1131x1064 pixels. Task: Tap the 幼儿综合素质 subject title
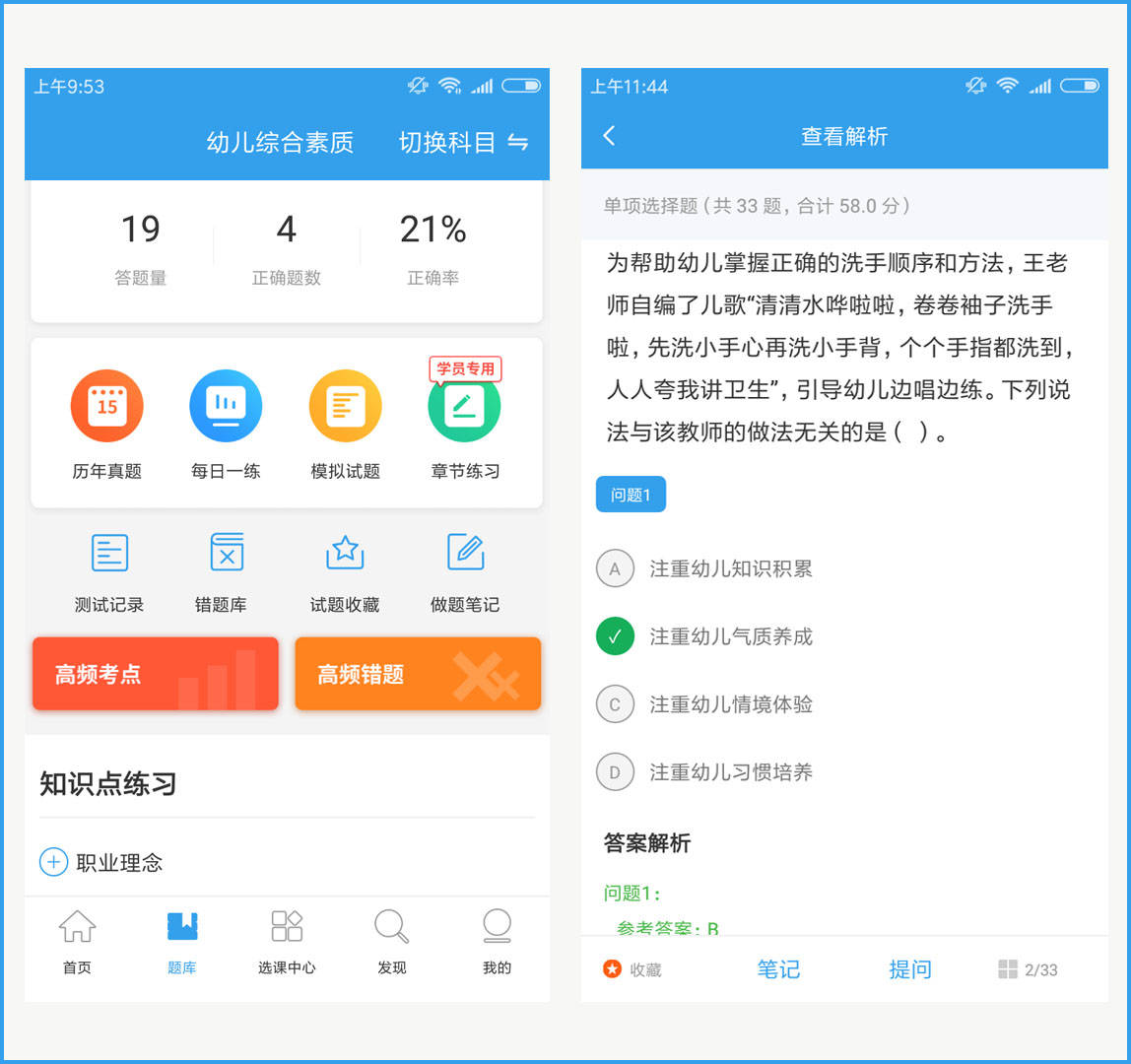pos(280,142)
